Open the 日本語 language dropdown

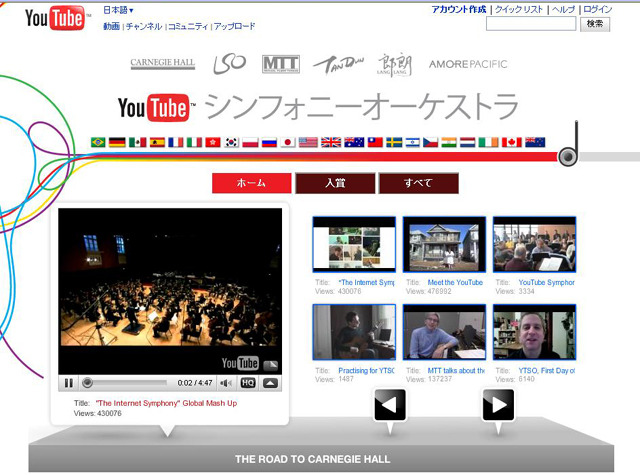point(118,10)
